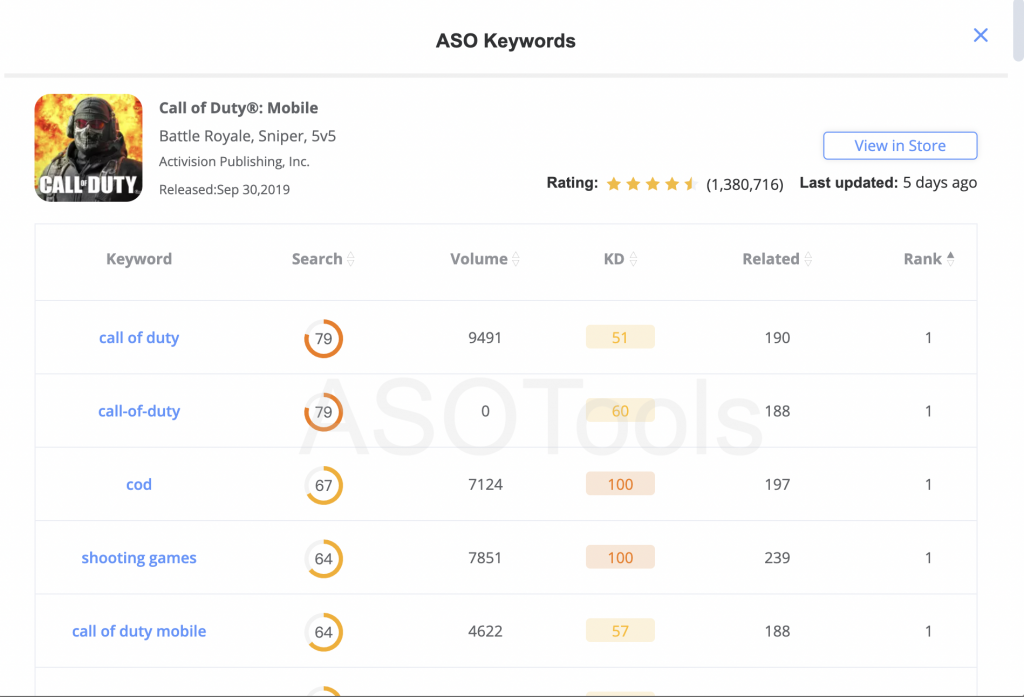Sort table by Related column
This screenshot has width=1024, height=697.
[x=777, y=259]
